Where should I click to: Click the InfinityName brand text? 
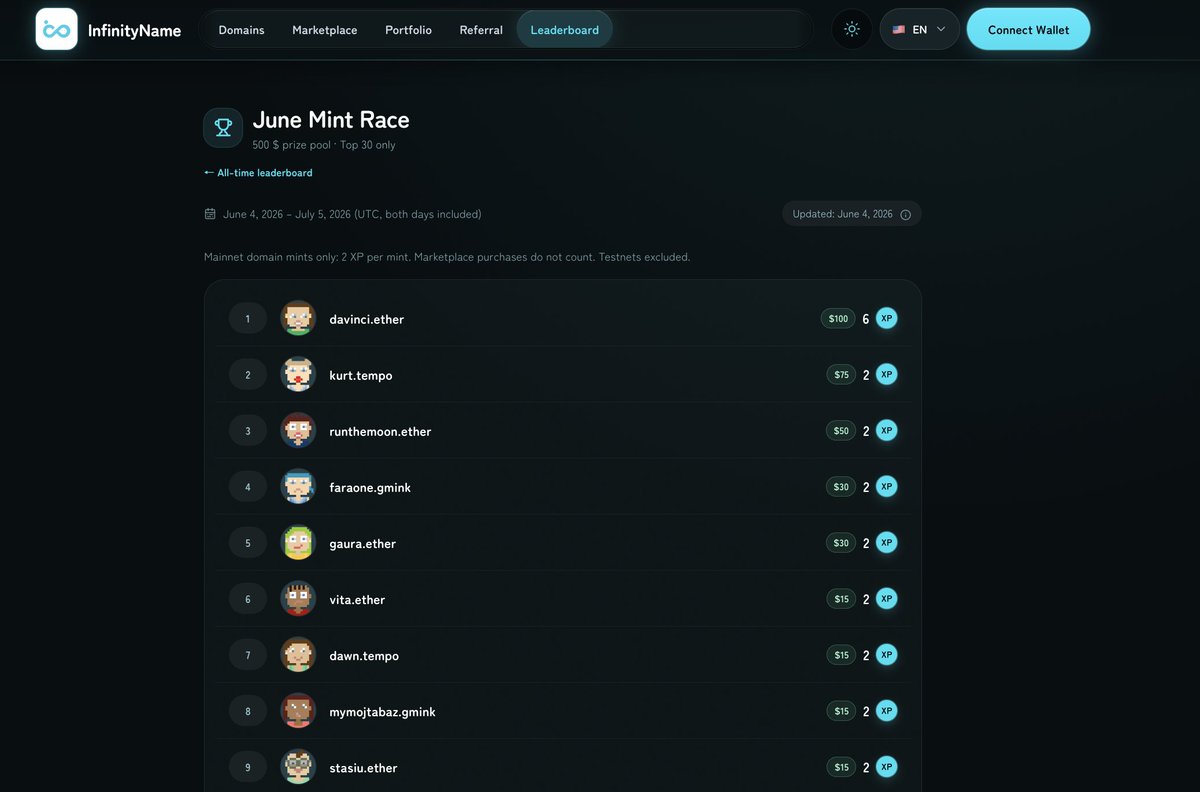click(x=134, y=30)
